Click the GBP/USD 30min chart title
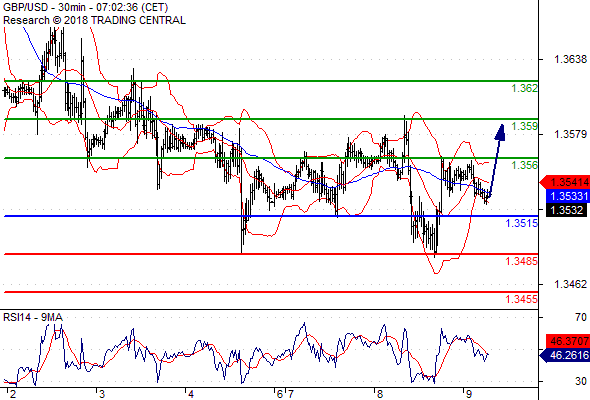This screenshot has height=400, width=590. coord(85,8)
